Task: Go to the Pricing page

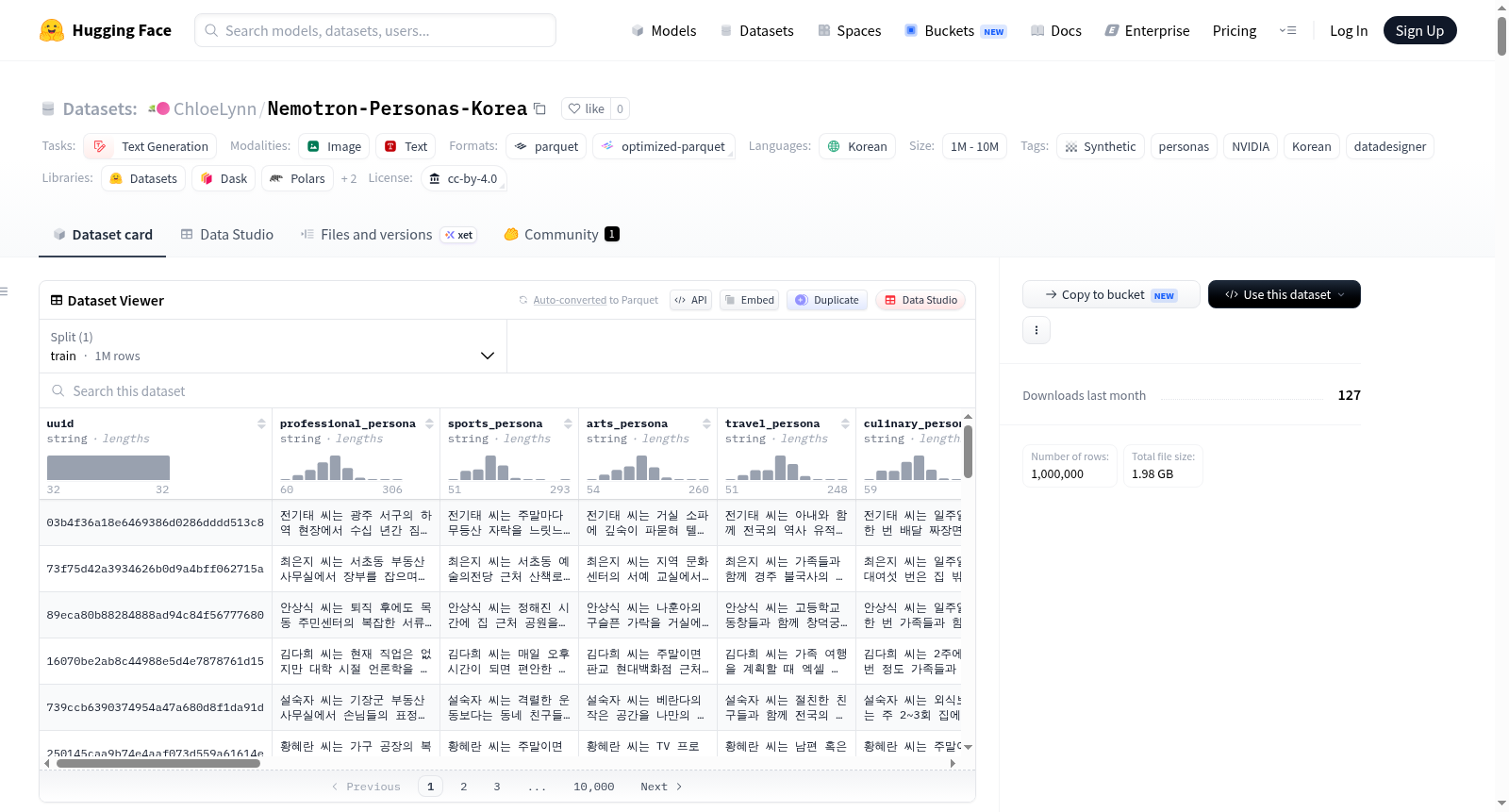Action: pos(1235,30)
